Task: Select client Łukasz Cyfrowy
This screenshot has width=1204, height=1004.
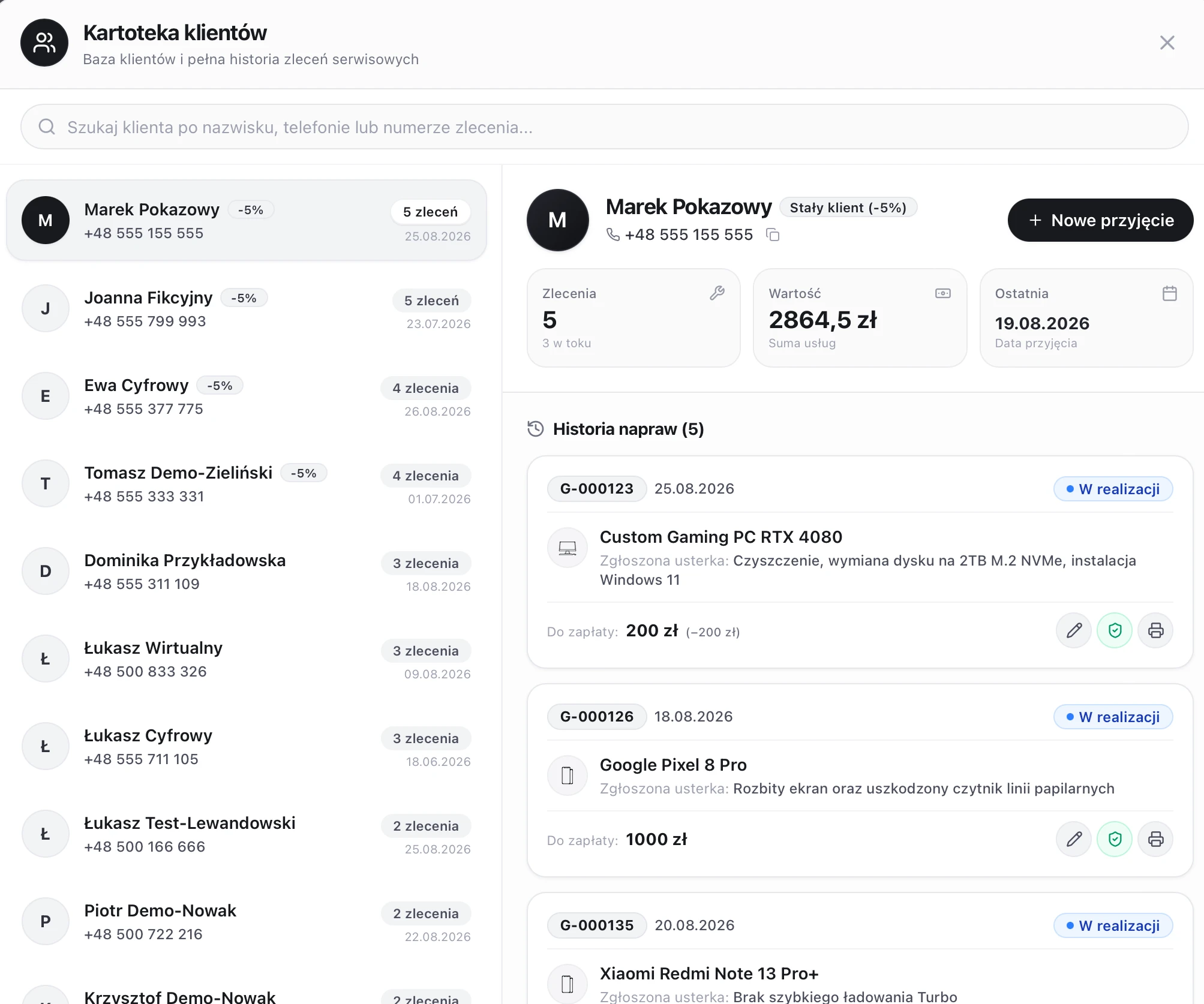Action: click(x=246, y=746)
